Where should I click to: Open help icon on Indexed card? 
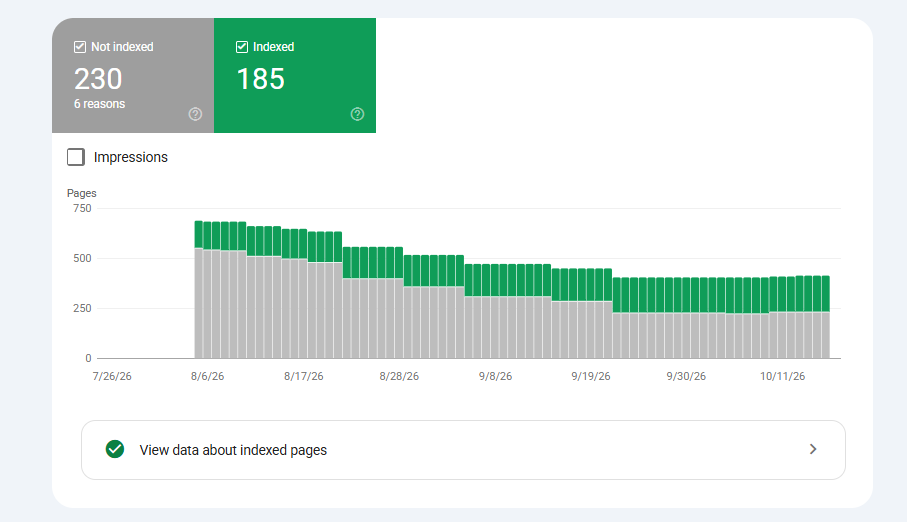tap(357, 114)
